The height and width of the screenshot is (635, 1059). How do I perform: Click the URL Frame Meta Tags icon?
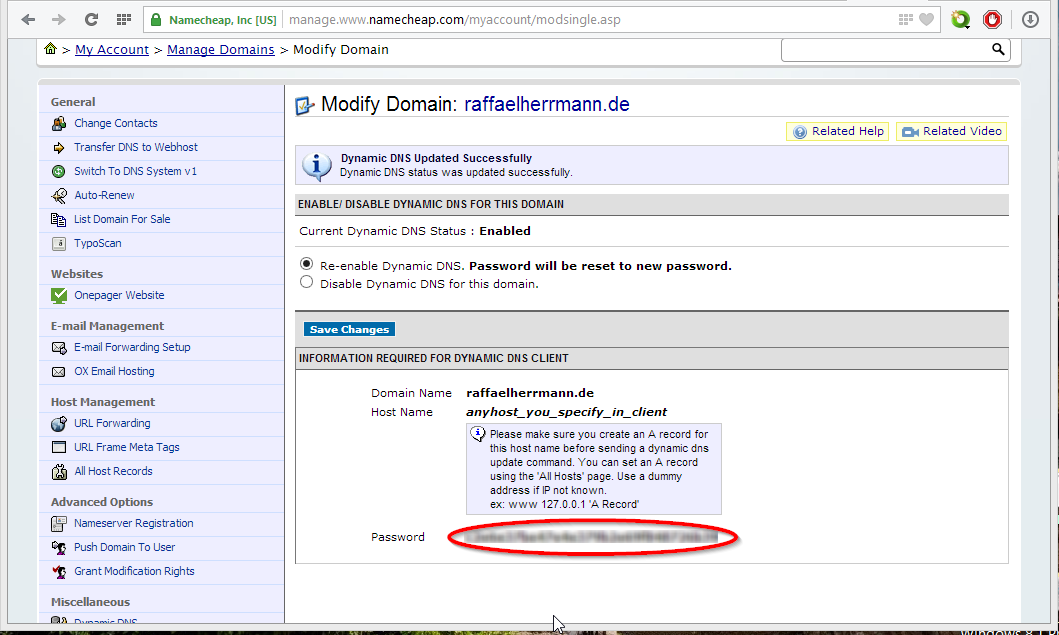tap(59, 447)
